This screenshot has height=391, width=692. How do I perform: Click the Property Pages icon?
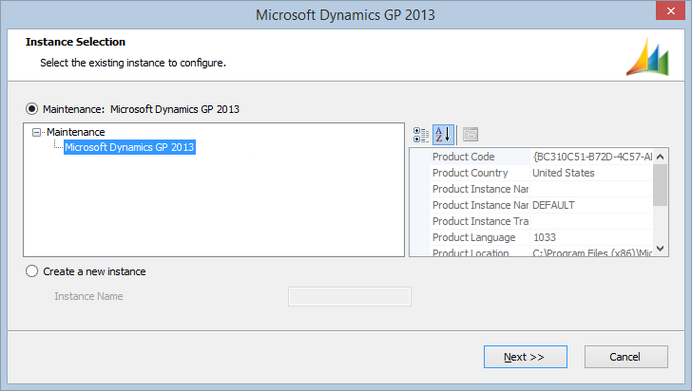point(470,135)
